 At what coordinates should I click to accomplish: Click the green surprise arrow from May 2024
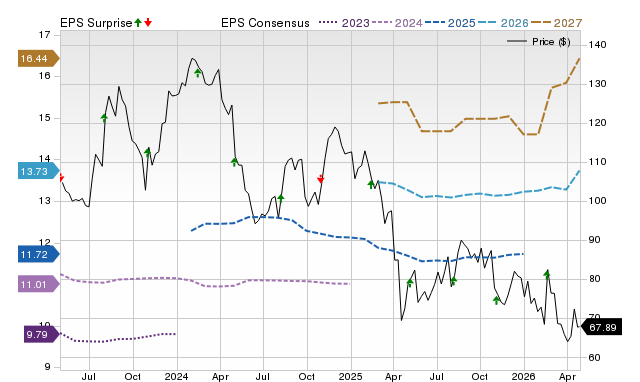[x=234, y=162]
